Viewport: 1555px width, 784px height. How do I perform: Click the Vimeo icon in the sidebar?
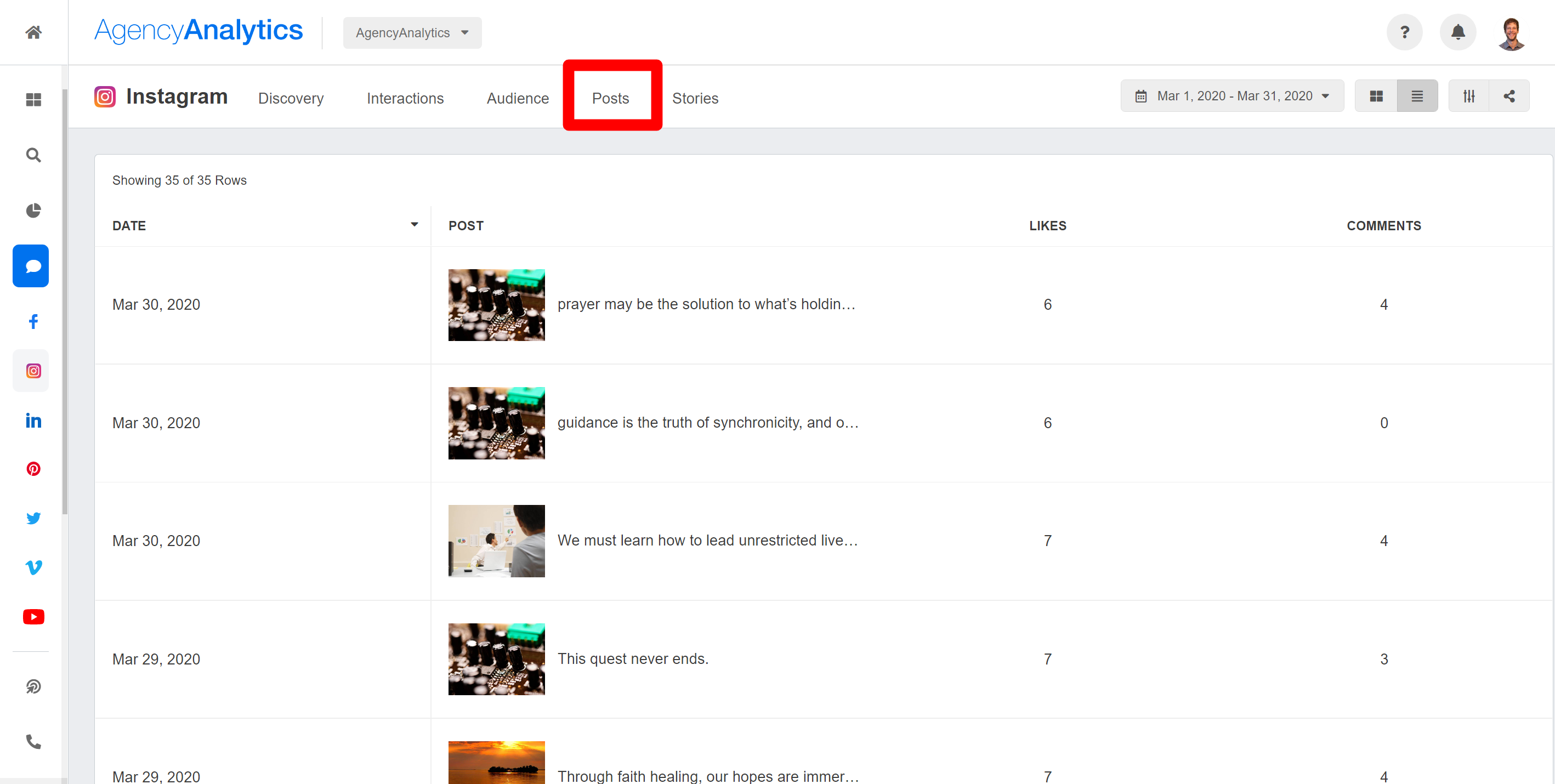(x=32, y=567)
